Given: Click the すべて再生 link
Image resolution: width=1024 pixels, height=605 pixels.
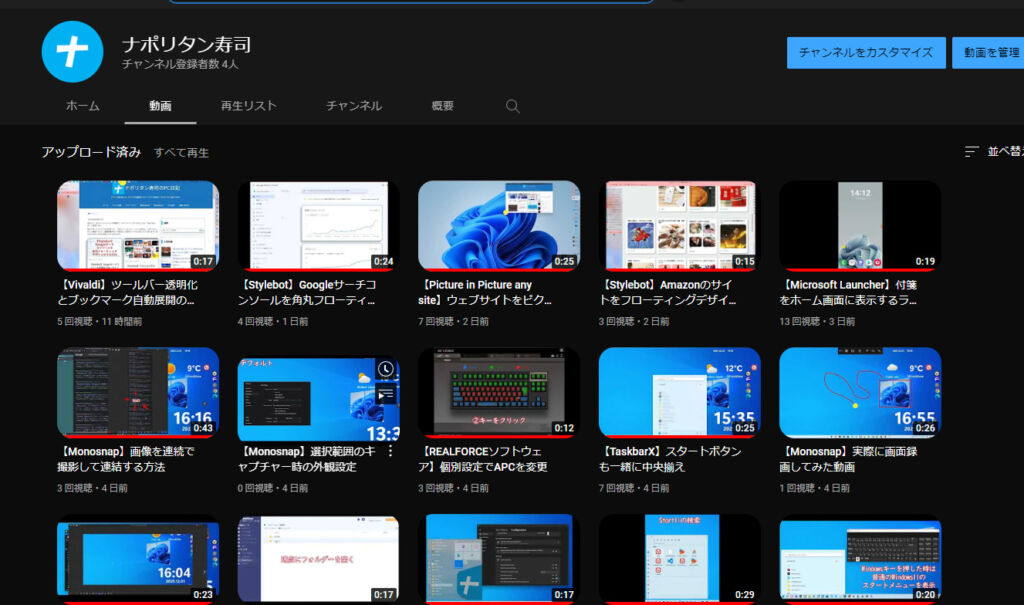Looking at the screenshot, I should point(182,152).
